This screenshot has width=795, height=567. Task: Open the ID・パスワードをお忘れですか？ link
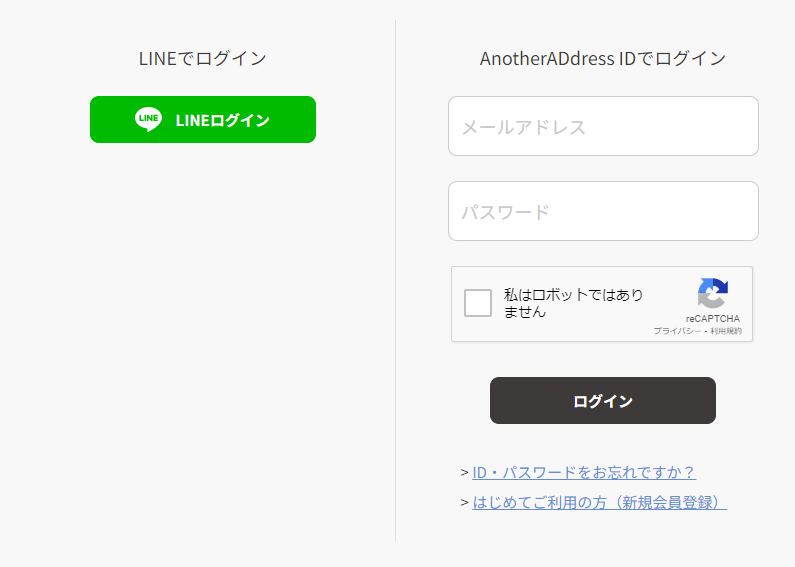click(x=584, y=473)
